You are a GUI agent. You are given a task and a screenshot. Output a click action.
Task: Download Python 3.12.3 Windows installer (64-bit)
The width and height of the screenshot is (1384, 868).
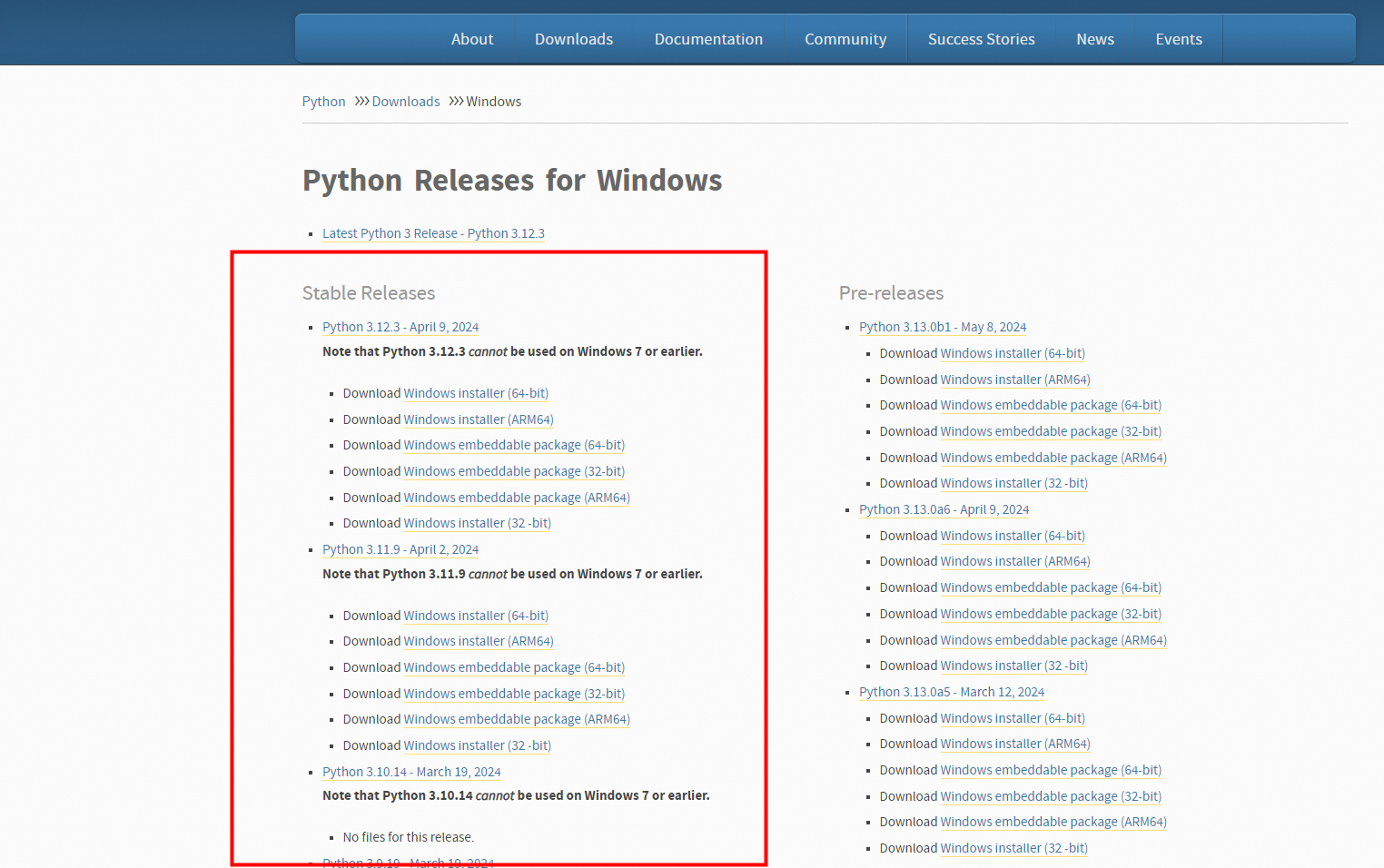pyautogui.click(x=476, y=393)
